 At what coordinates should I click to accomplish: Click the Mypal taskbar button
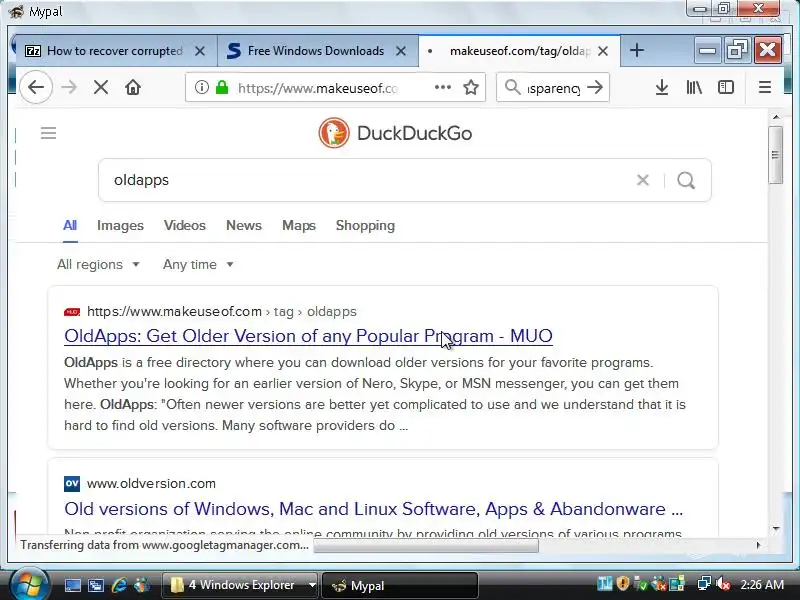(399, 585)
